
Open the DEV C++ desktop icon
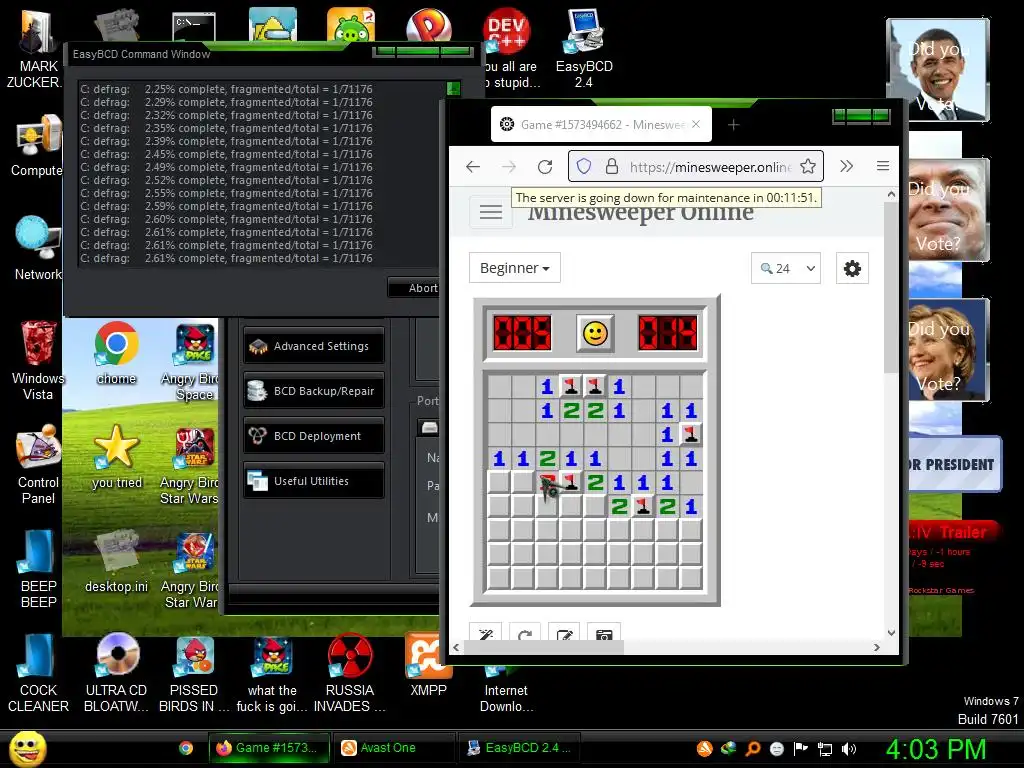click(507, 31)
